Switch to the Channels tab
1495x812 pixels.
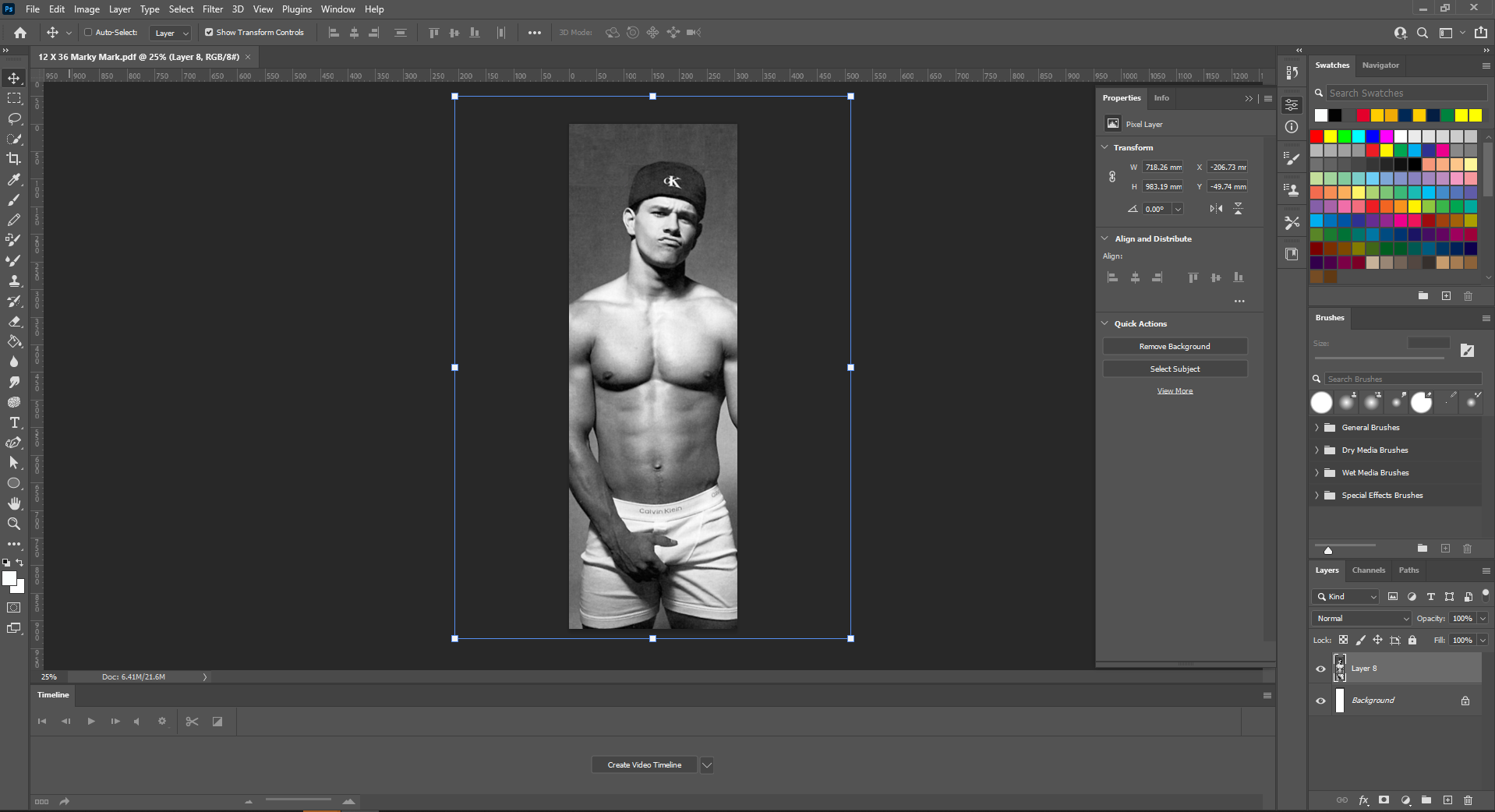[1368, 570]
